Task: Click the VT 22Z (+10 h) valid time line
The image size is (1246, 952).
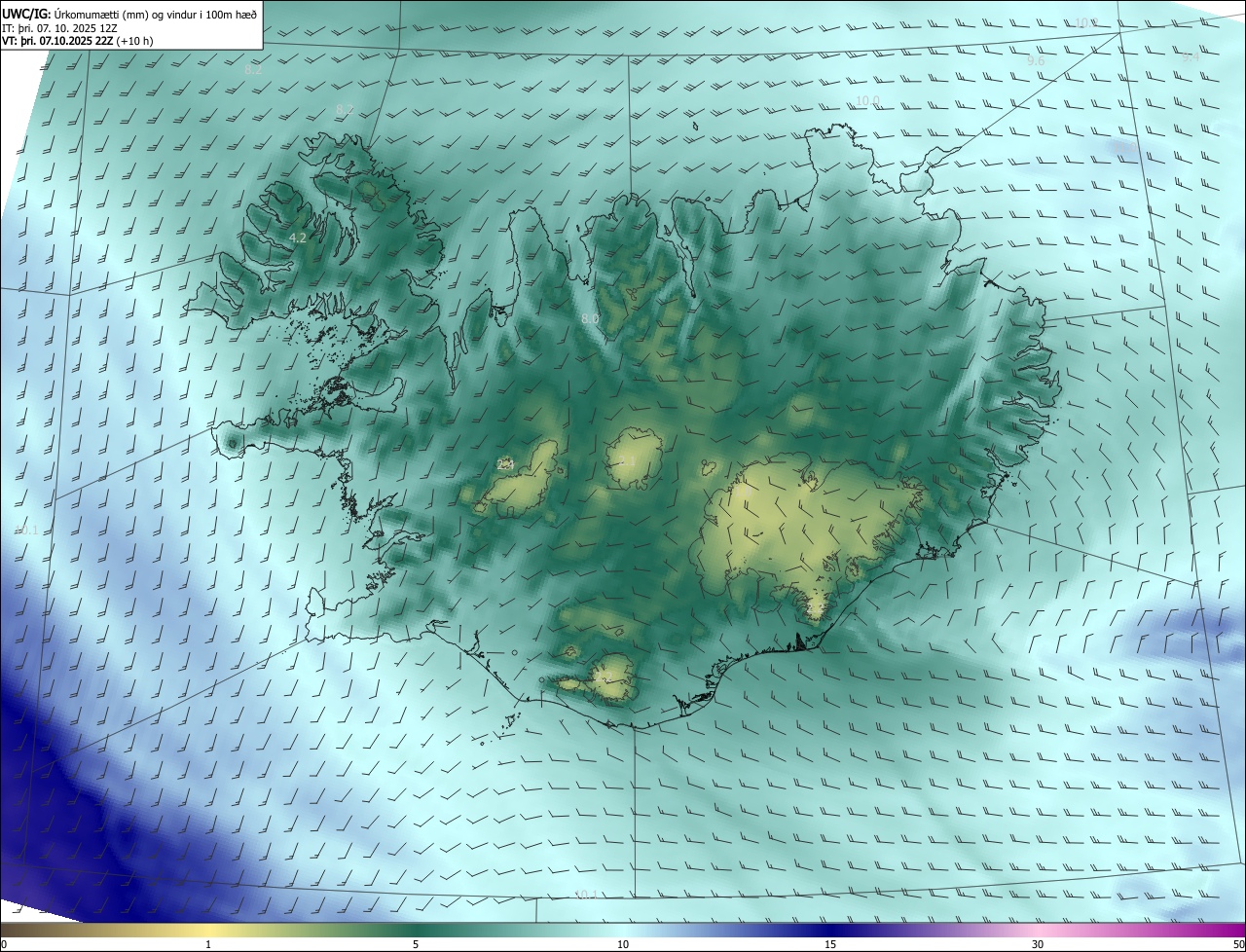Action: (78, 41)
